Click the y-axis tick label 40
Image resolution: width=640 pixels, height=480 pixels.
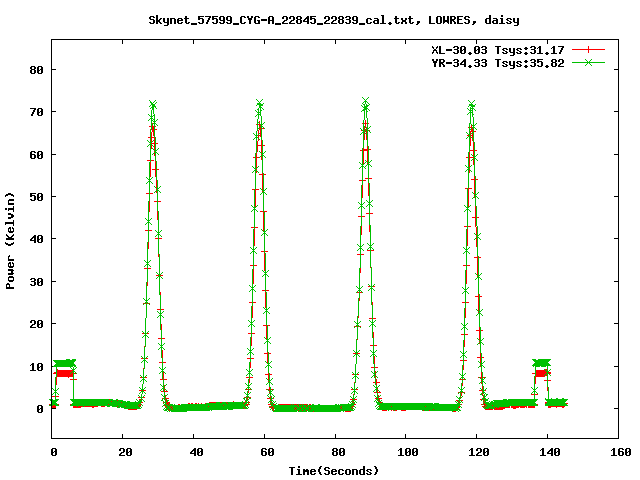pyautogui.click(x=36, y=239)
